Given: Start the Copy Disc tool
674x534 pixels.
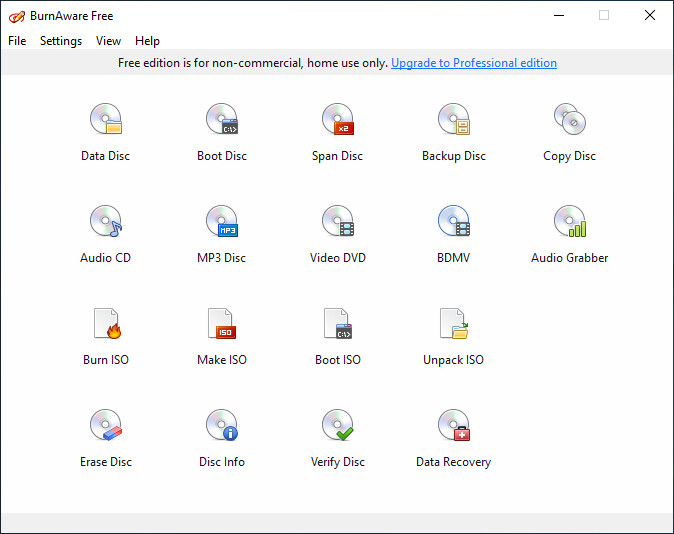Looking at the screenshot, I should point(570,119).
